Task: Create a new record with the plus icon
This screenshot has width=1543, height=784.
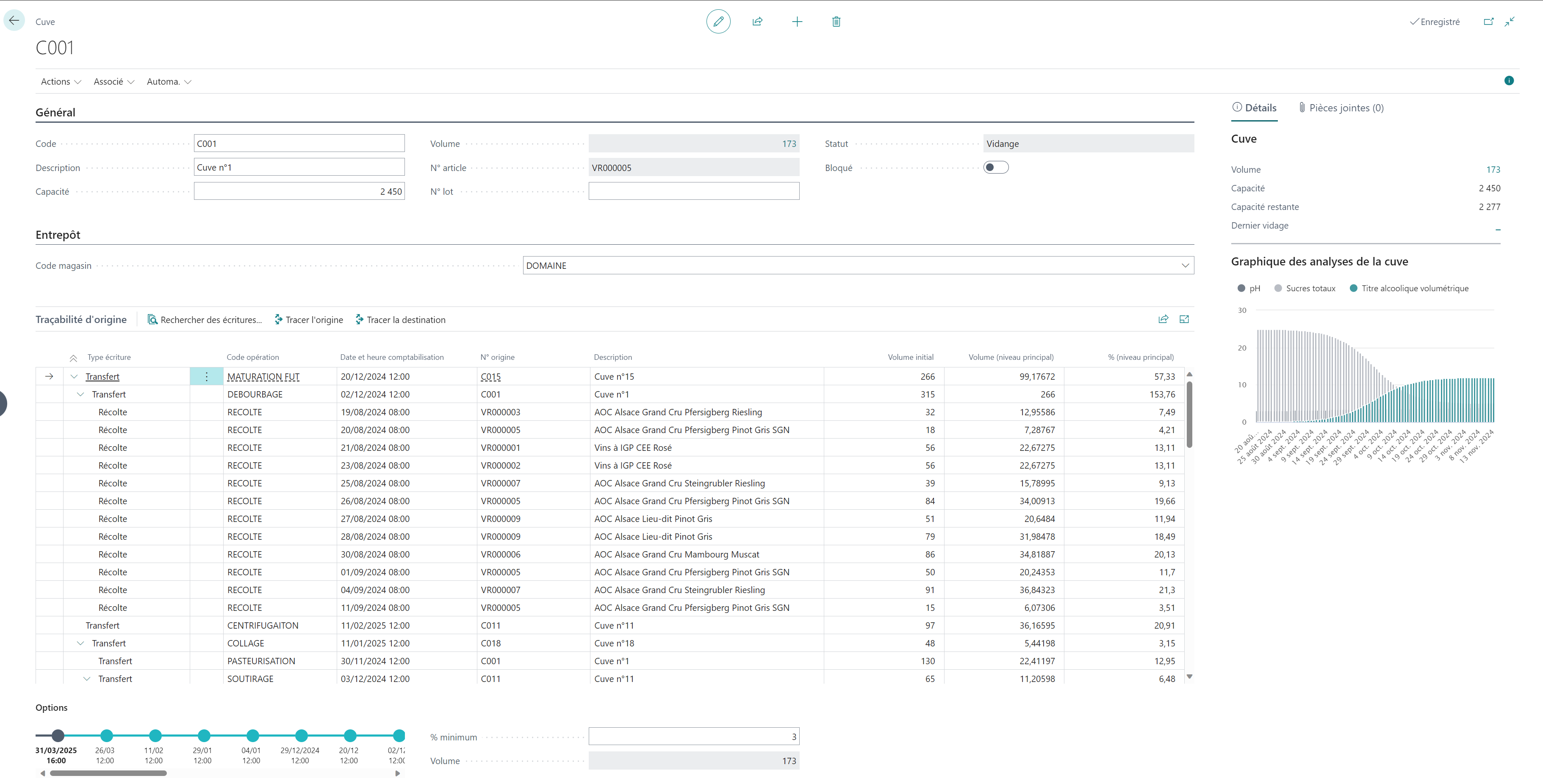Action: point(797,22)
